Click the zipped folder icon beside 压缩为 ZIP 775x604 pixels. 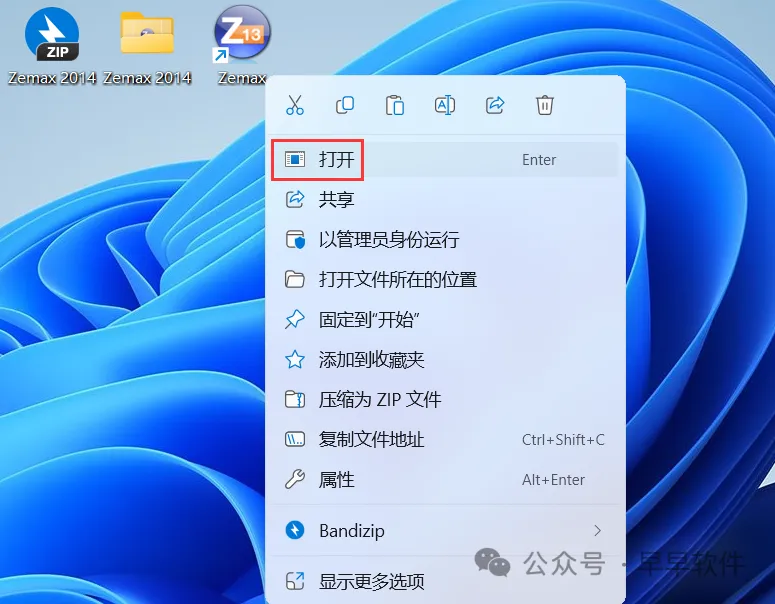pyautogui.click(x=295, y=399)
